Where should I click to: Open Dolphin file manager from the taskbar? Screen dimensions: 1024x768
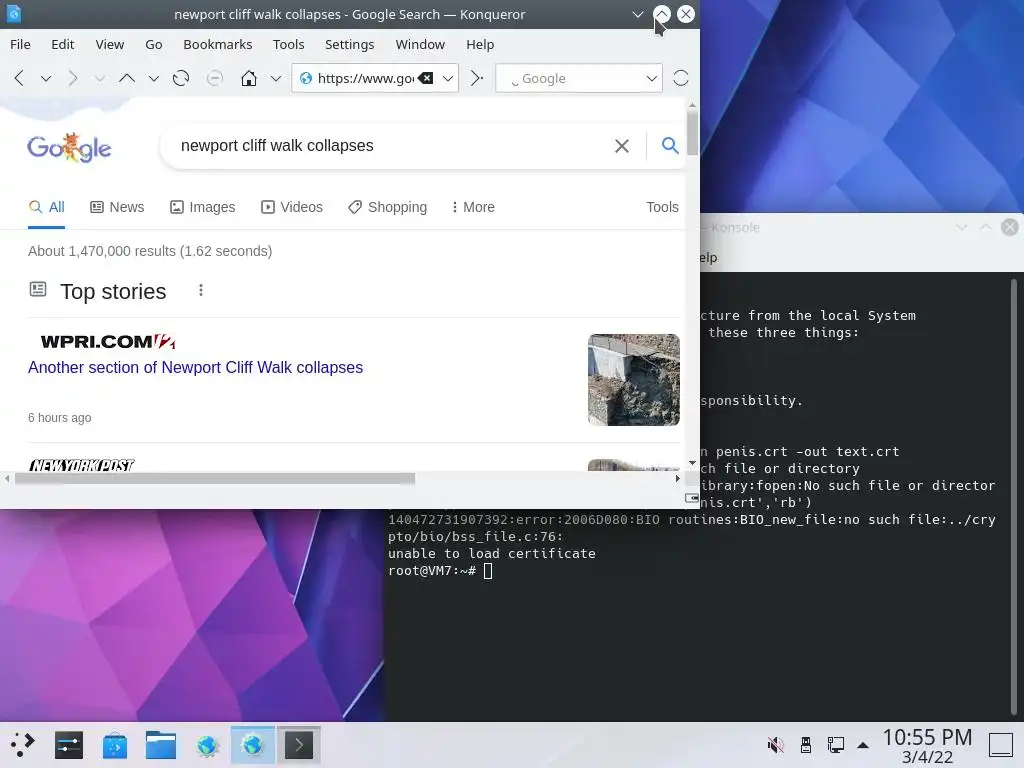(161, 744)
